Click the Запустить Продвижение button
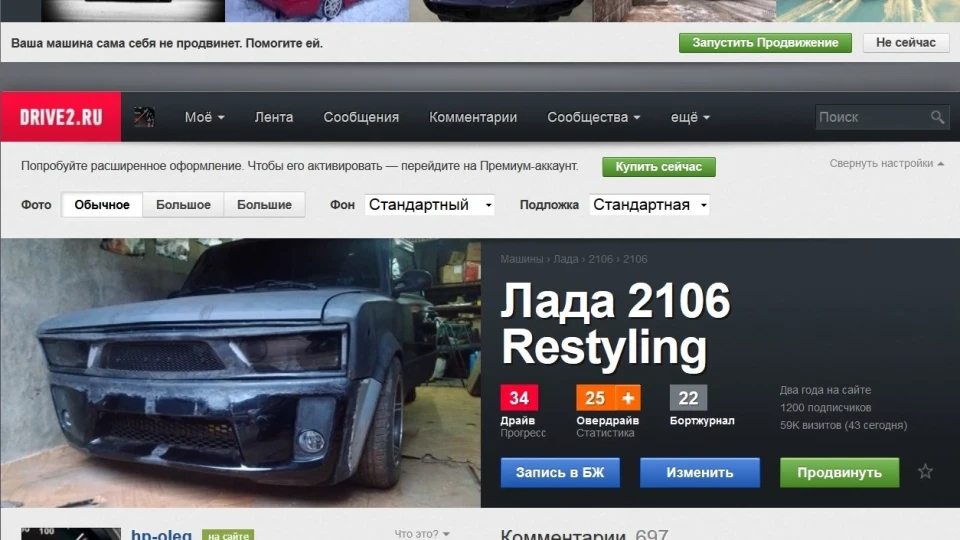The height and width of the screenshot is (540, 960). pos(765,43)
